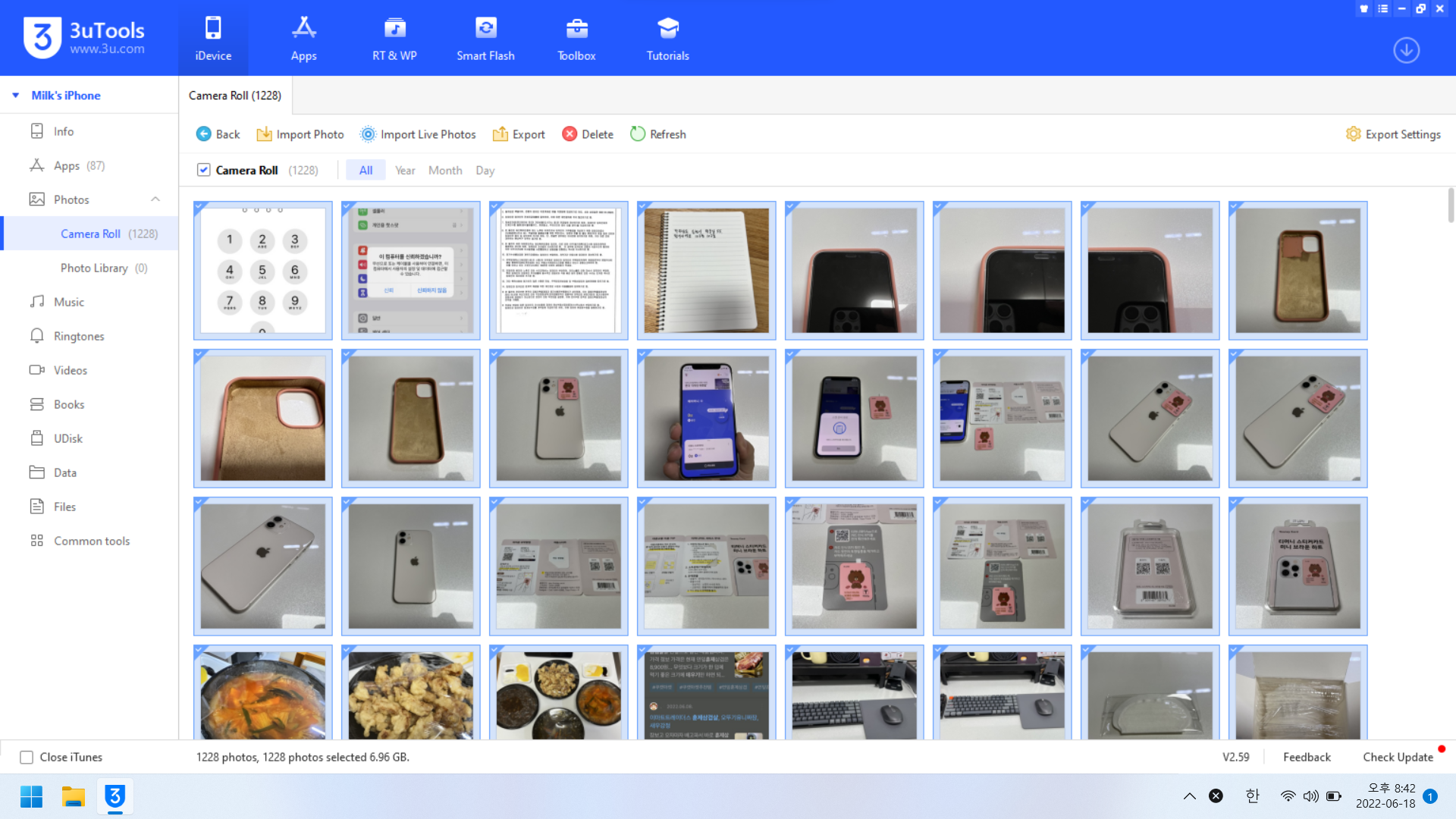This screenshot has height=819, width=1456.
Task: Enable the Close iTunes checkbox
Action: pos(27,757)
